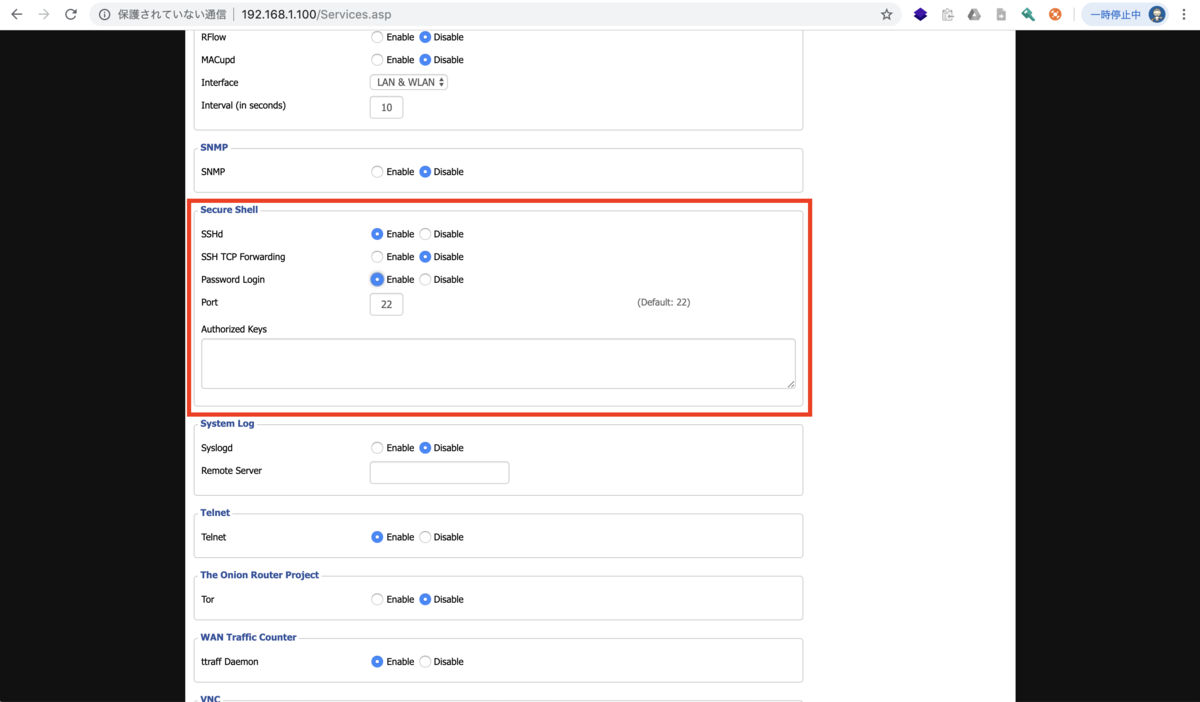Click the Telnet section heading
Image resolution: width=1200 pixels, height=702 pixels.
pyautogui.click(x=215, y=513)
